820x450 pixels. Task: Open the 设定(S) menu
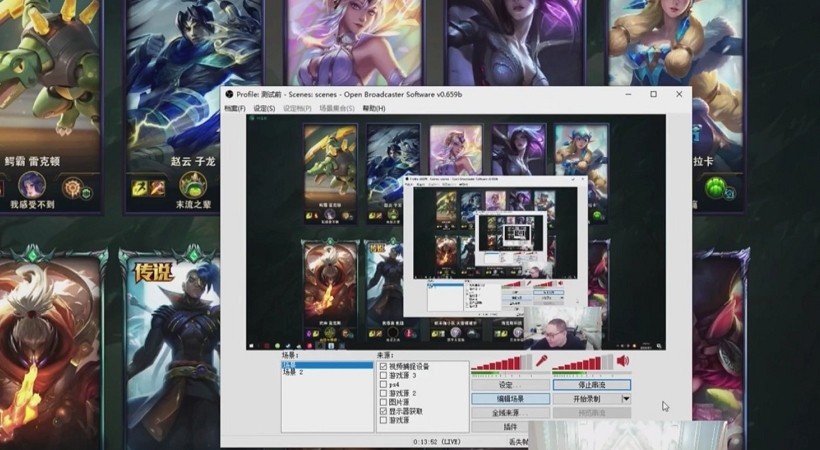(x=264, y=108)
